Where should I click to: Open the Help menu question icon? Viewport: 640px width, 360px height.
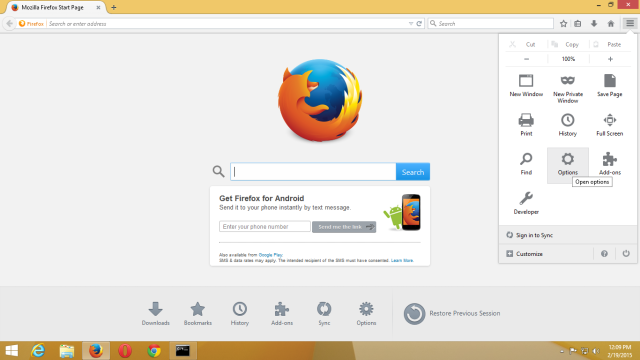[604, 253]
